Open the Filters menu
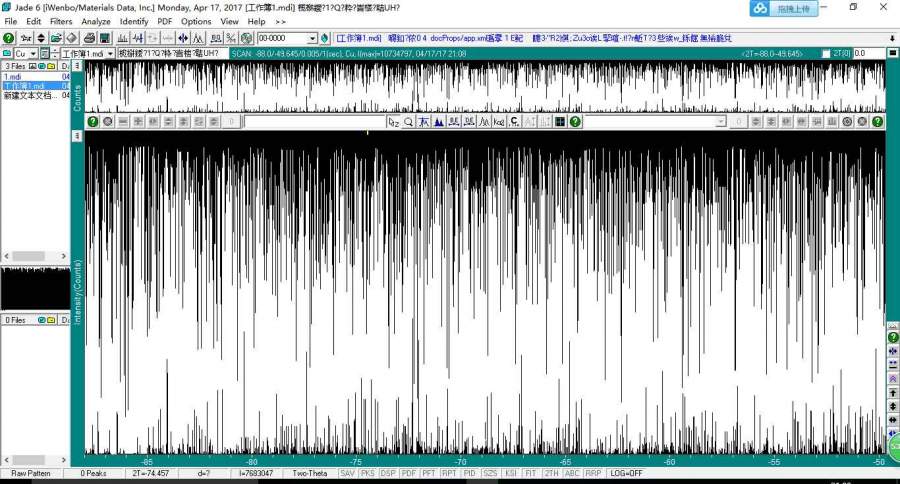The image size is (900, 484). tap(61, 21)
